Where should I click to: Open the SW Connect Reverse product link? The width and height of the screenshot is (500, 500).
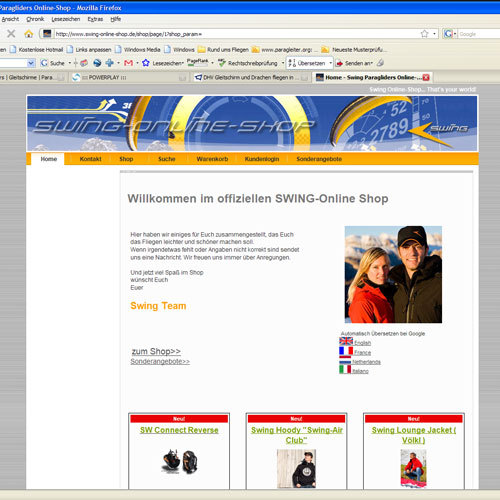coord(179,430)
